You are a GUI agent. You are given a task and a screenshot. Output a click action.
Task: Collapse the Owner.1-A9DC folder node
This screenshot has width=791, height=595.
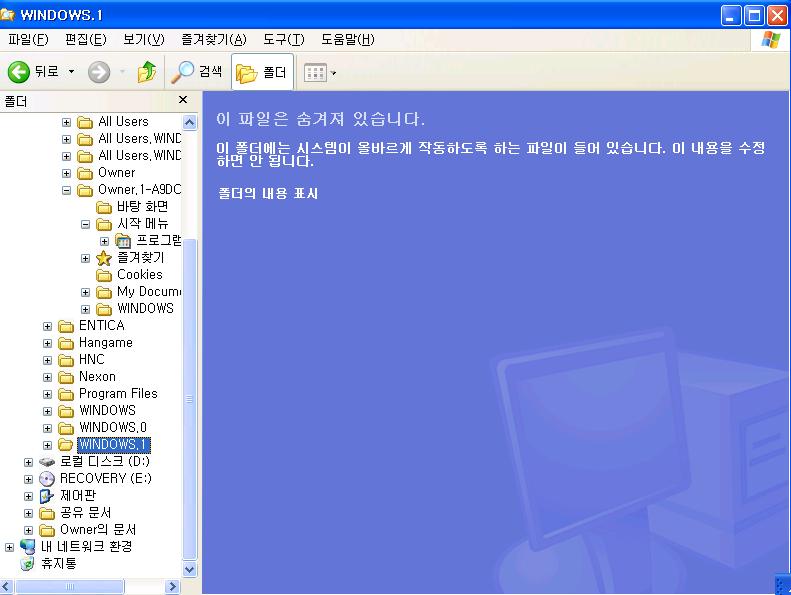tap(67, 190)
